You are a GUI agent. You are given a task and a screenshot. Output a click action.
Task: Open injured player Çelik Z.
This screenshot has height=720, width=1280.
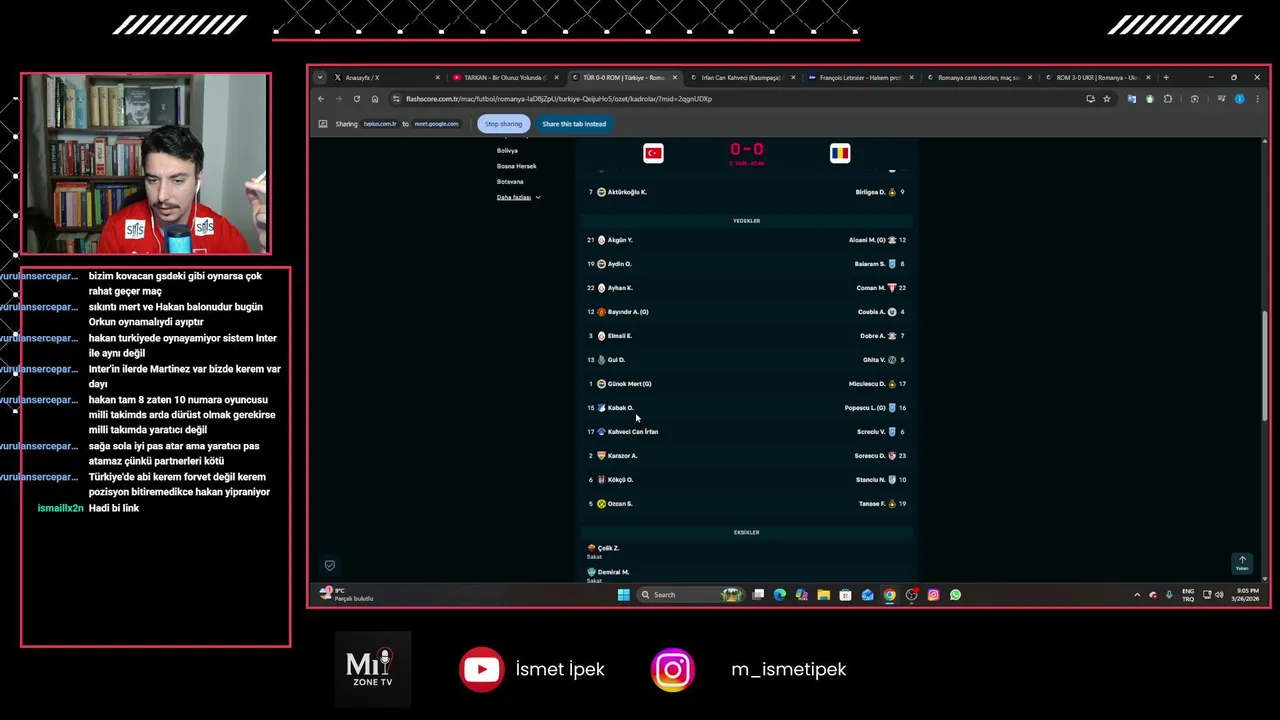coord(608,548)
